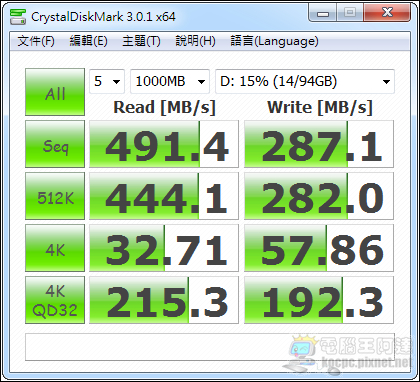Viewport: 420px width, 382px height.
Task: Click the CrystalDiskMark title bar app icon
Action: coord(18,17)
